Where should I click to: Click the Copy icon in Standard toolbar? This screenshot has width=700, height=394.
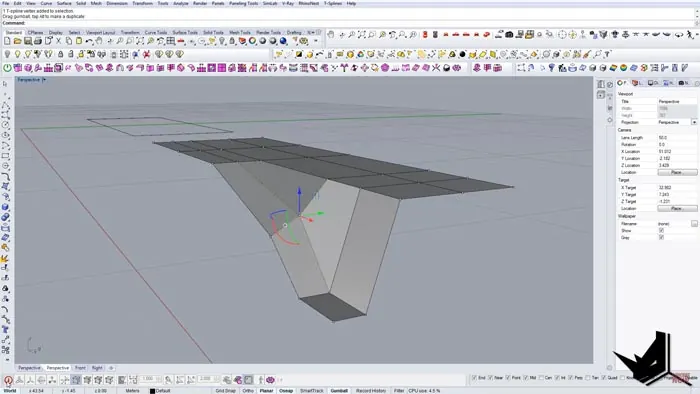(x=69, y=41)
